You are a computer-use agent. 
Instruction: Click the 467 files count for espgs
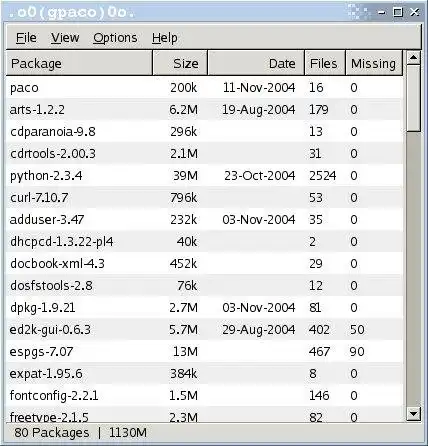coord(319,351)
